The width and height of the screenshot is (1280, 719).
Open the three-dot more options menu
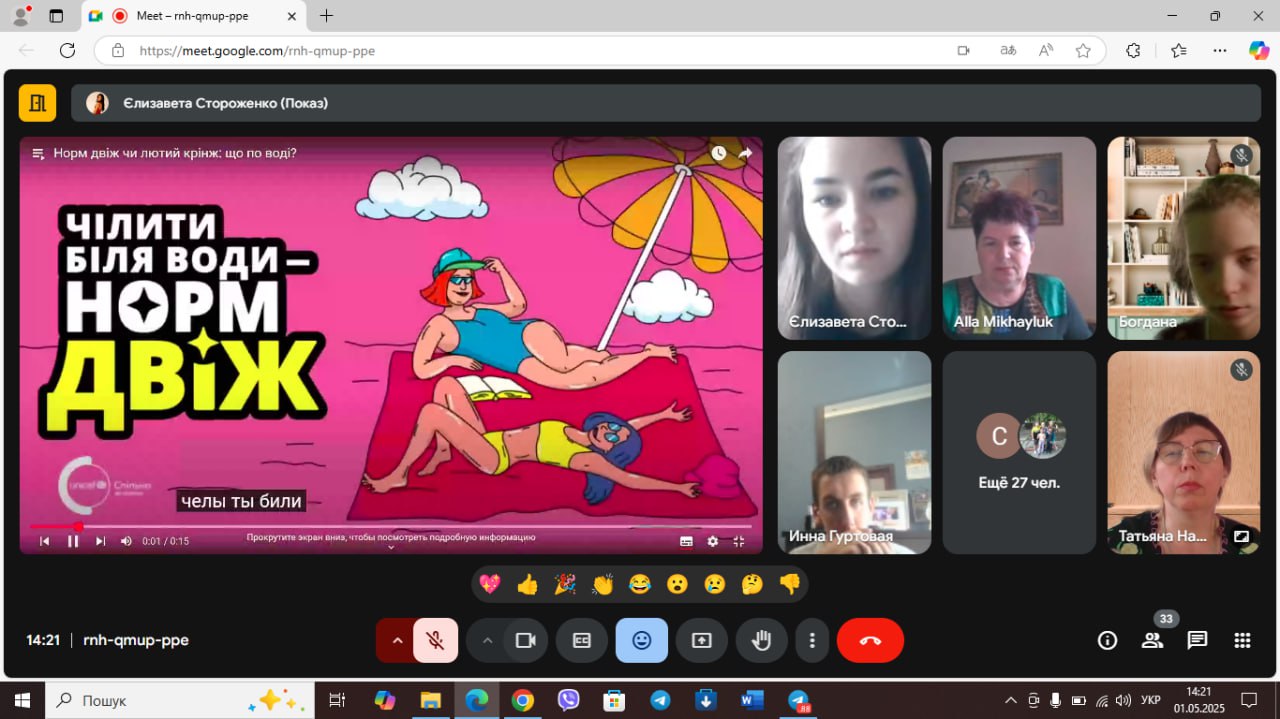(812, 640)
